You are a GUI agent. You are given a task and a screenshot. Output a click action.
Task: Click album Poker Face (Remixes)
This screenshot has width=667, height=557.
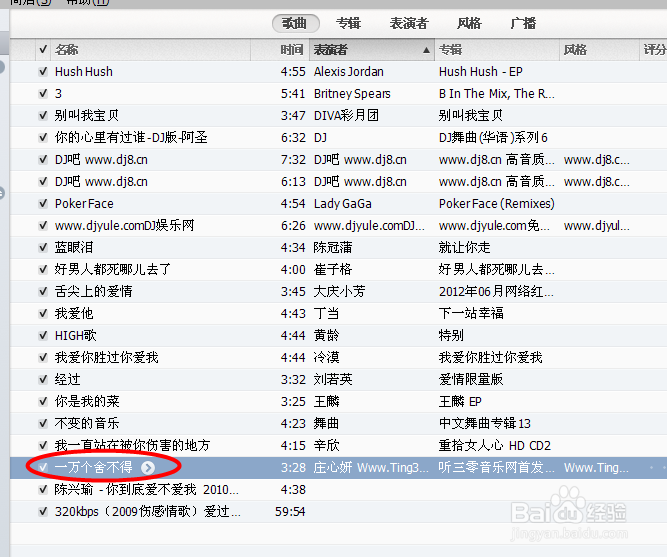[x=497, y=203]
